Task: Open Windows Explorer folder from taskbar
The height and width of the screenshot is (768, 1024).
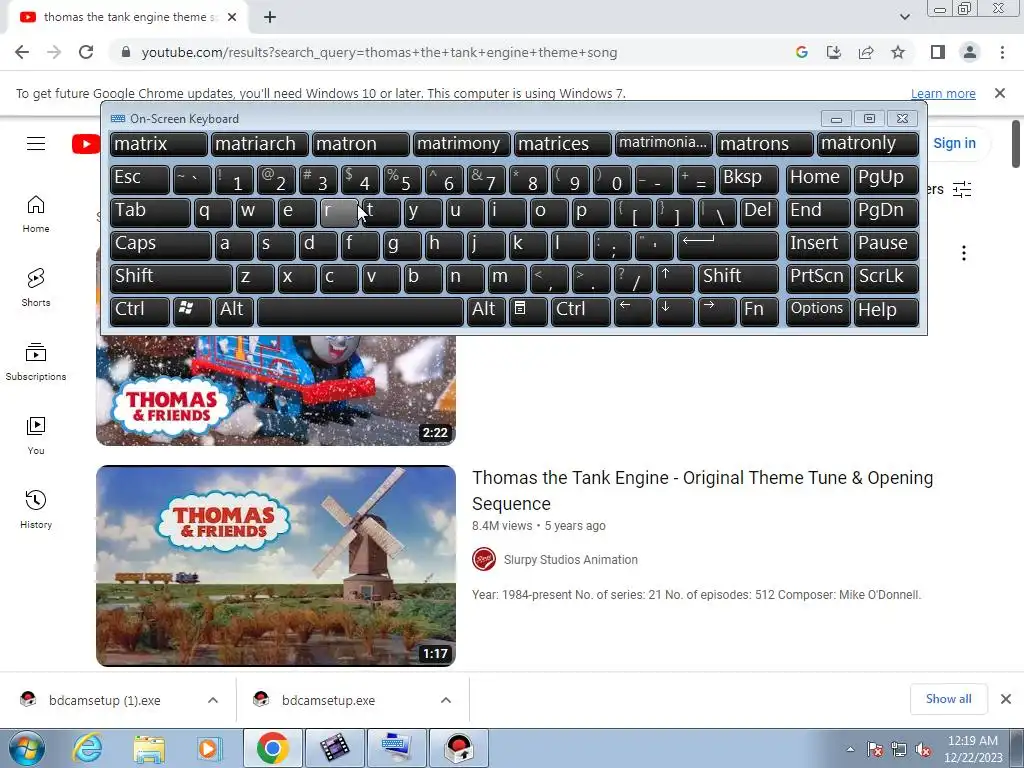Action: (149, 748)
